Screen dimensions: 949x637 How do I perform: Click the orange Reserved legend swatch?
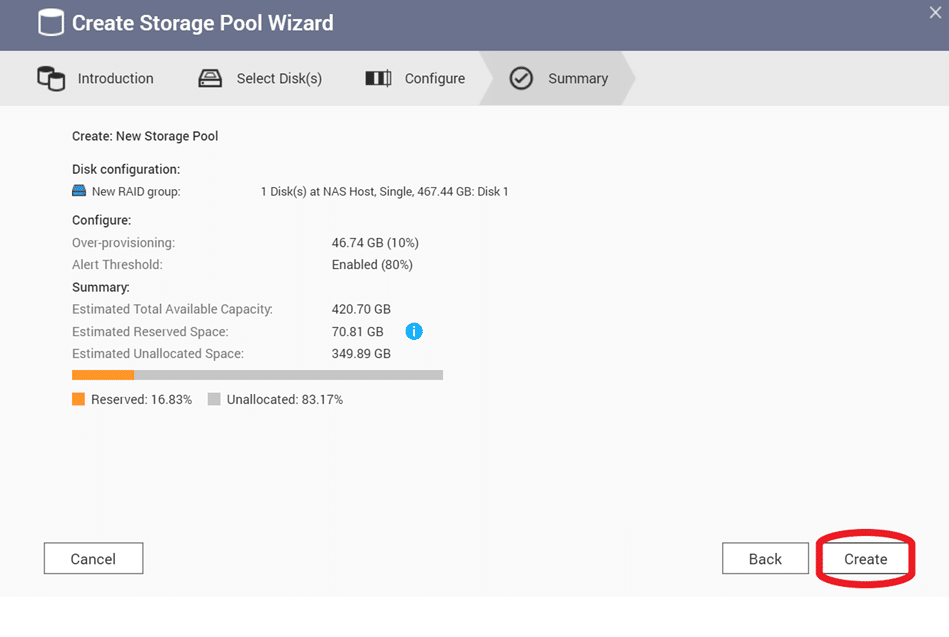pos(79,399)
